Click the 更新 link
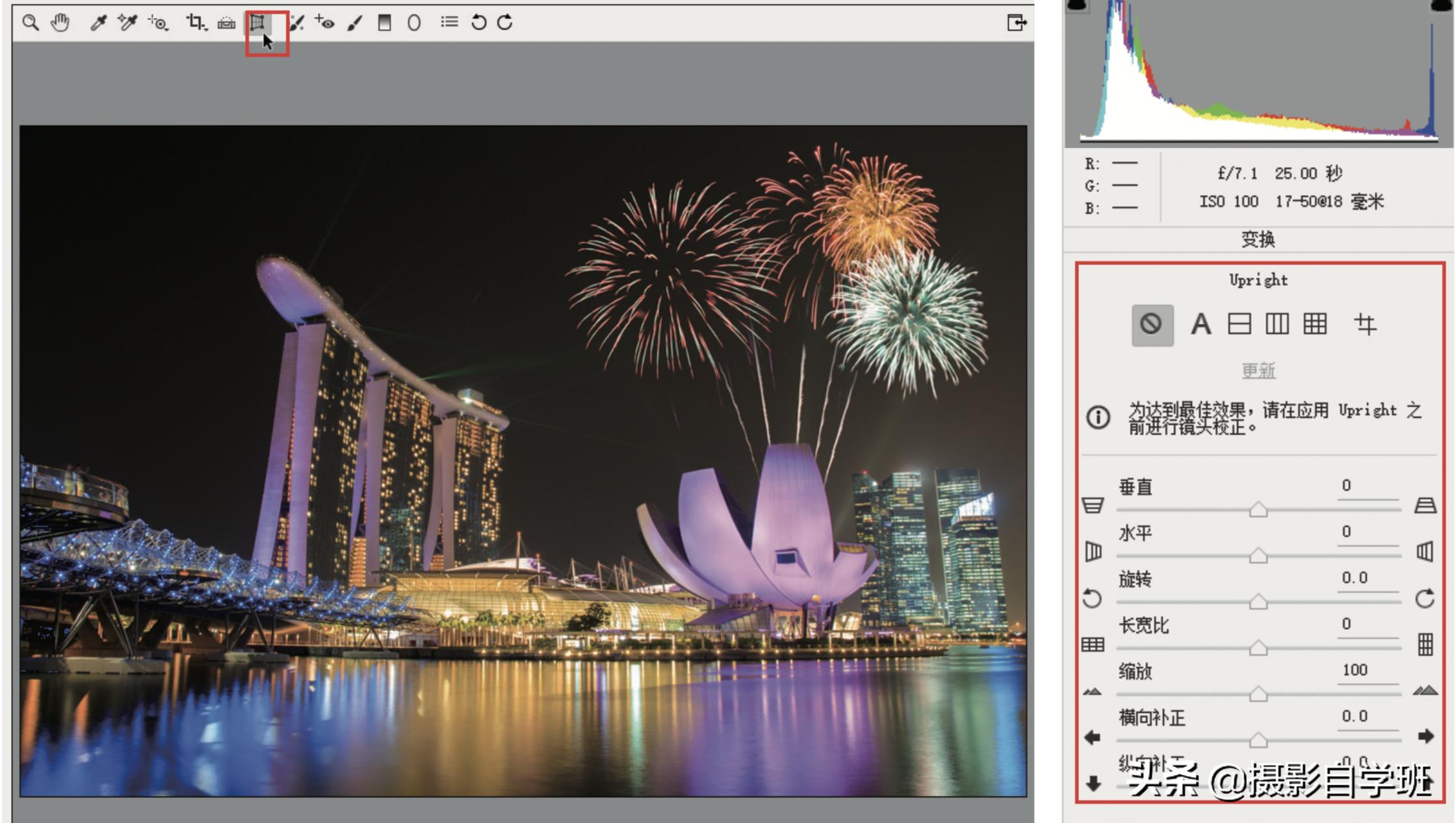 pos(1258,371)
